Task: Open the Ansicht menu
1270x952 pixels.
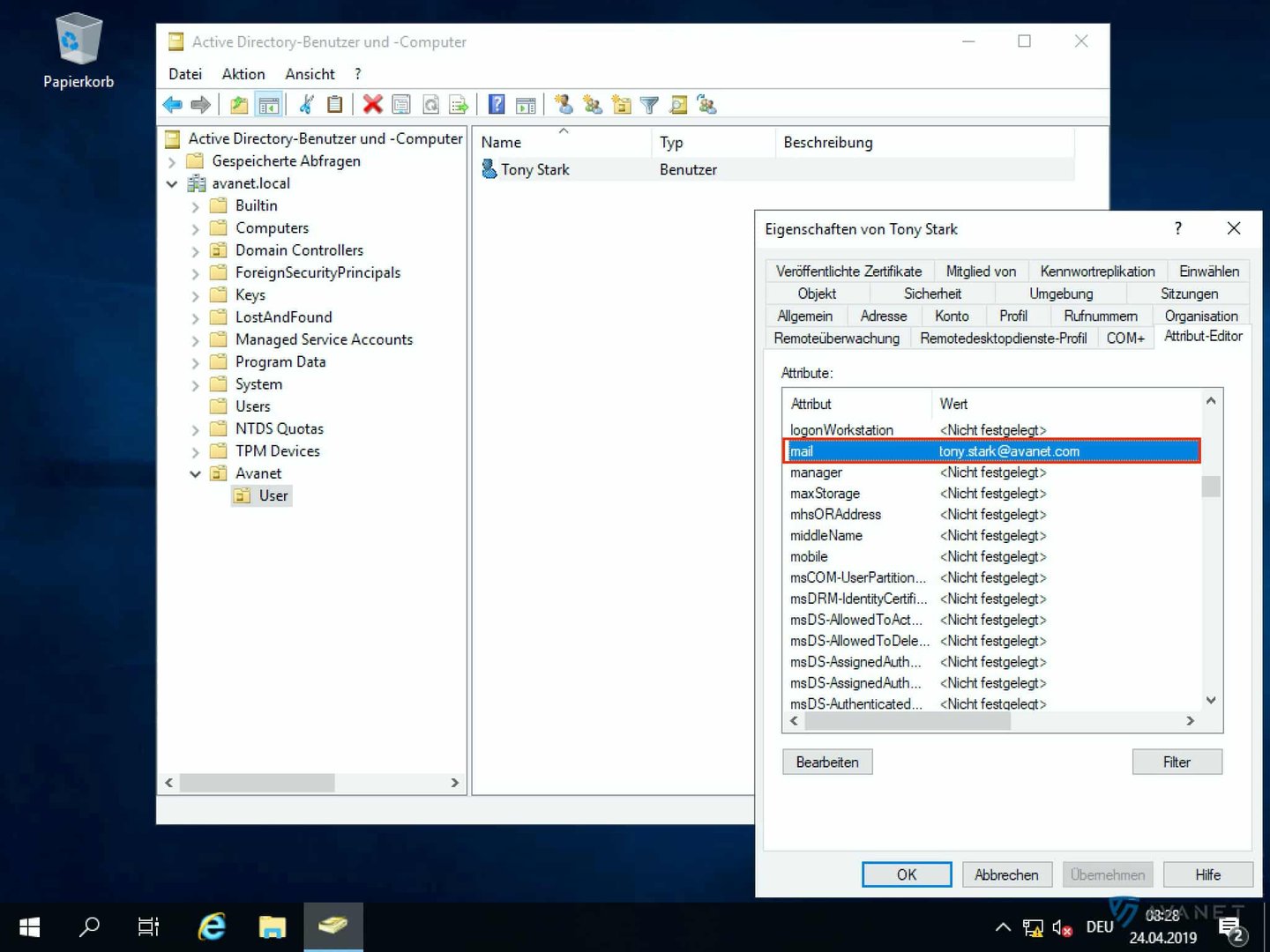Action: tap(310, 74)
